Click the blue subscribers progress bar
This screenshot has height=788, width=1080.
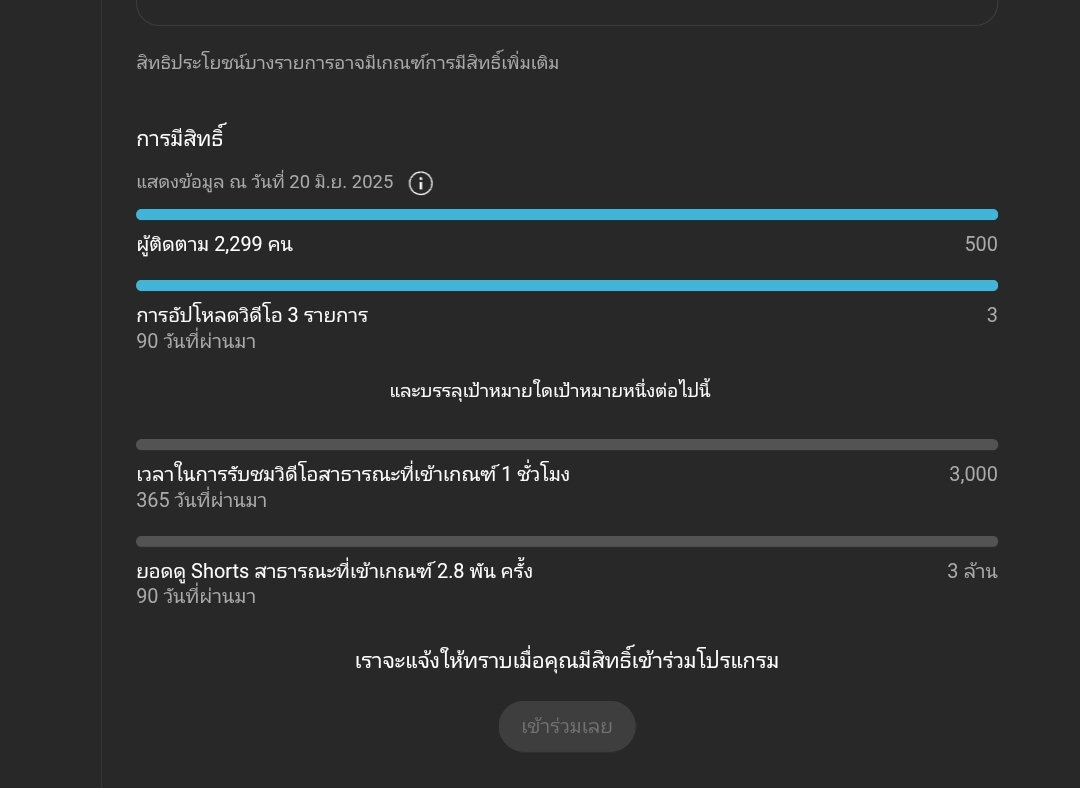(x=567, y=215)
